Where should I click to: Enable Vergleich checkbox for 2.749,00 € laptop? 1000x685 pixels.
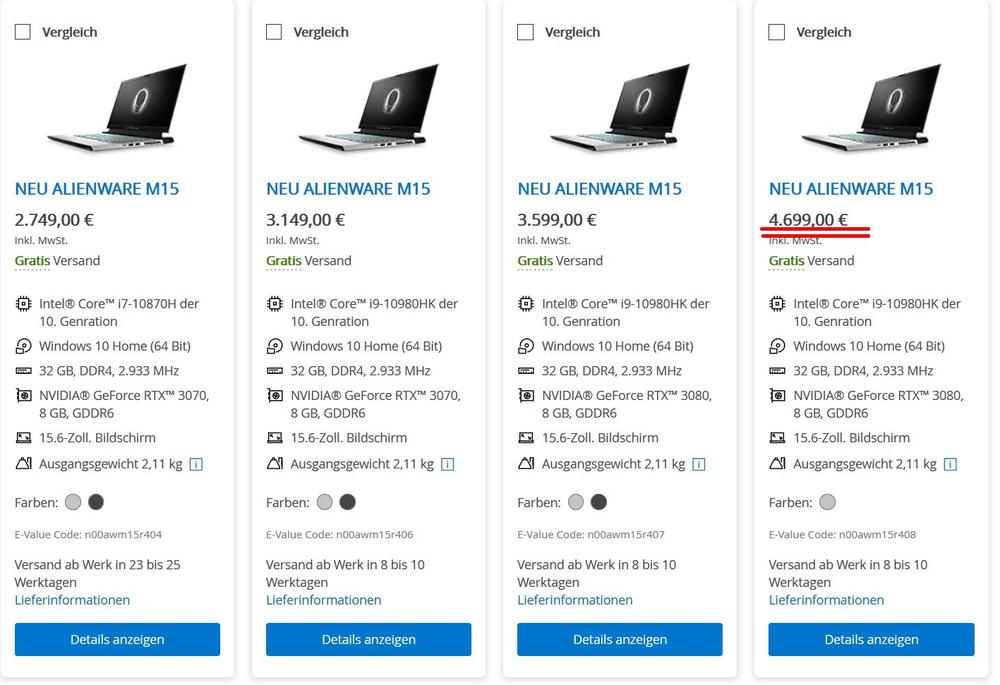coord(23,32)
